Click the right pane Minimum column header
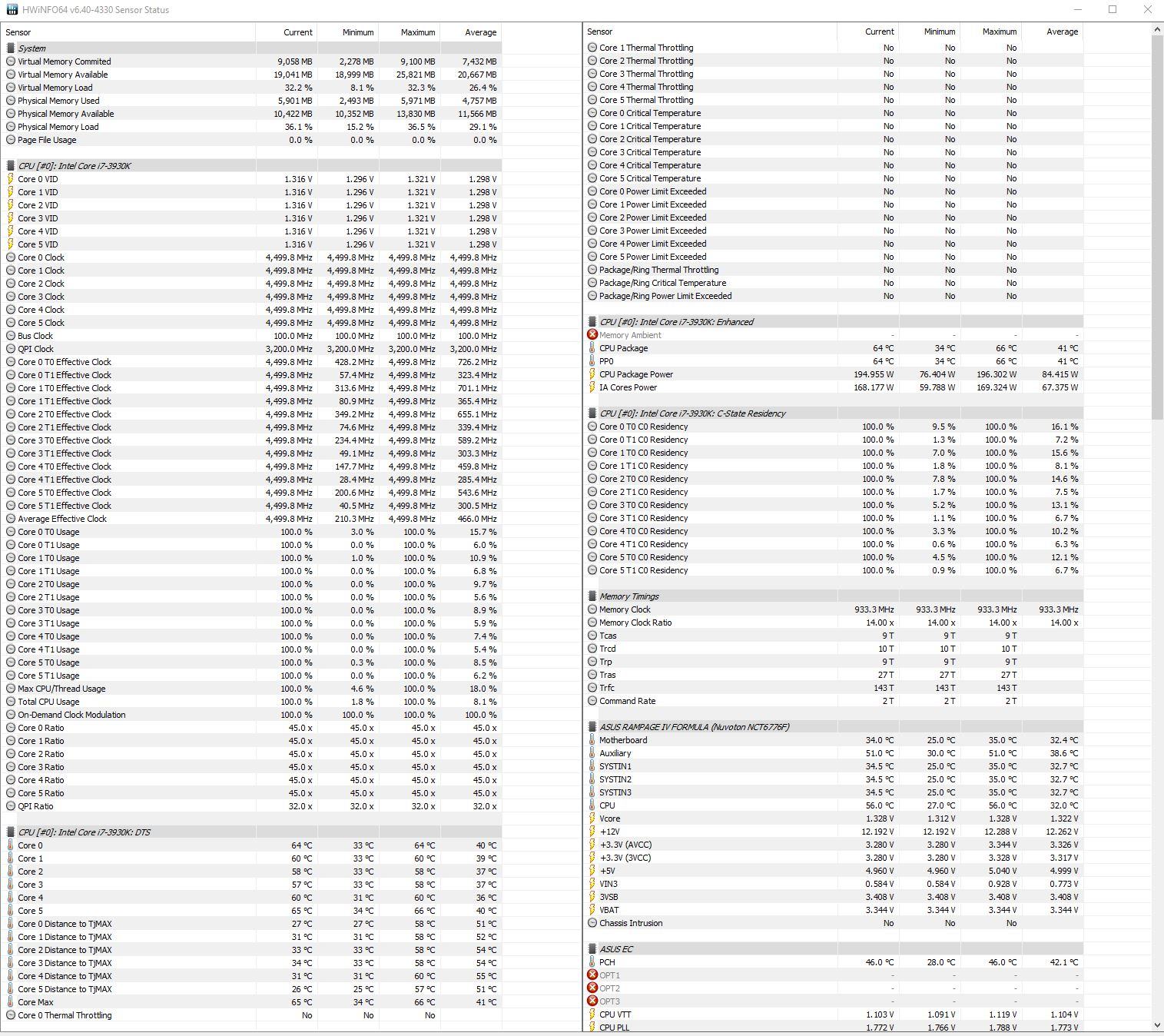This screenshot has width=1164, height=1036. pos(930,32)
